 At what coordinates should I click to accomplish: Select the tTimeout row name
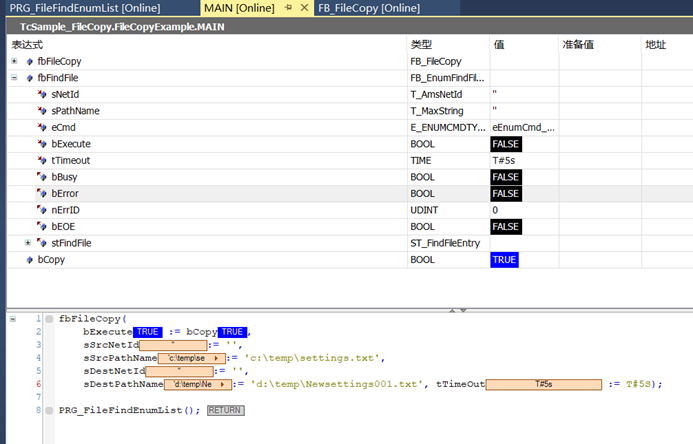(71, 160)
